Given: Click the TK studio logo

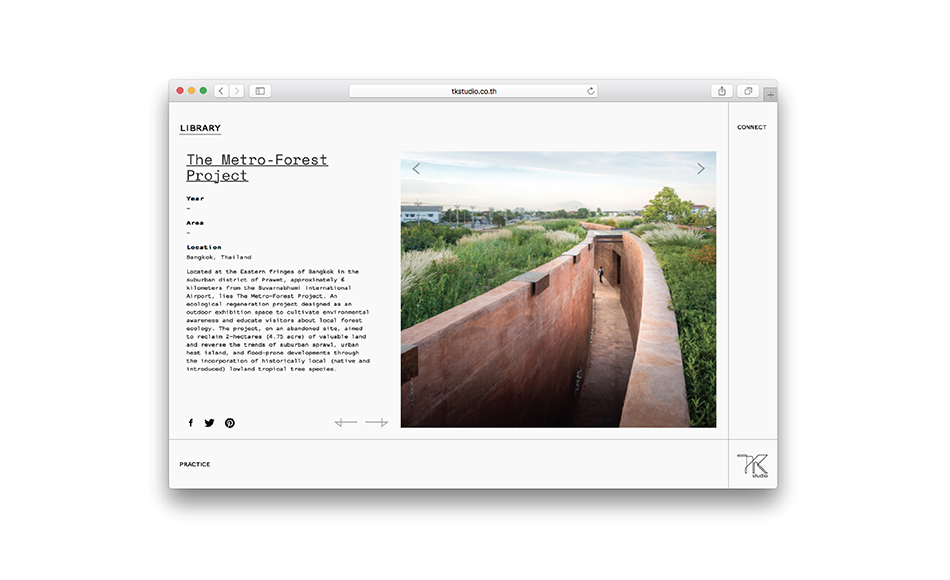Looking at the screenshot, I should click(x=752, y=465).
